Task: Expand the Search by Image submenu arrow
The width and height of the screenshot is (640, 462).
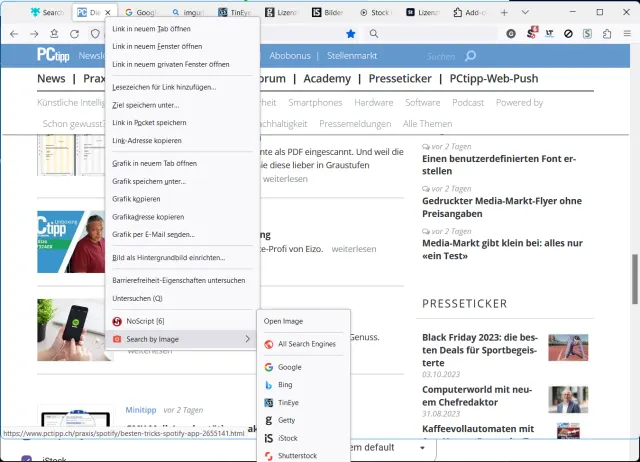Action: point(248,339)
